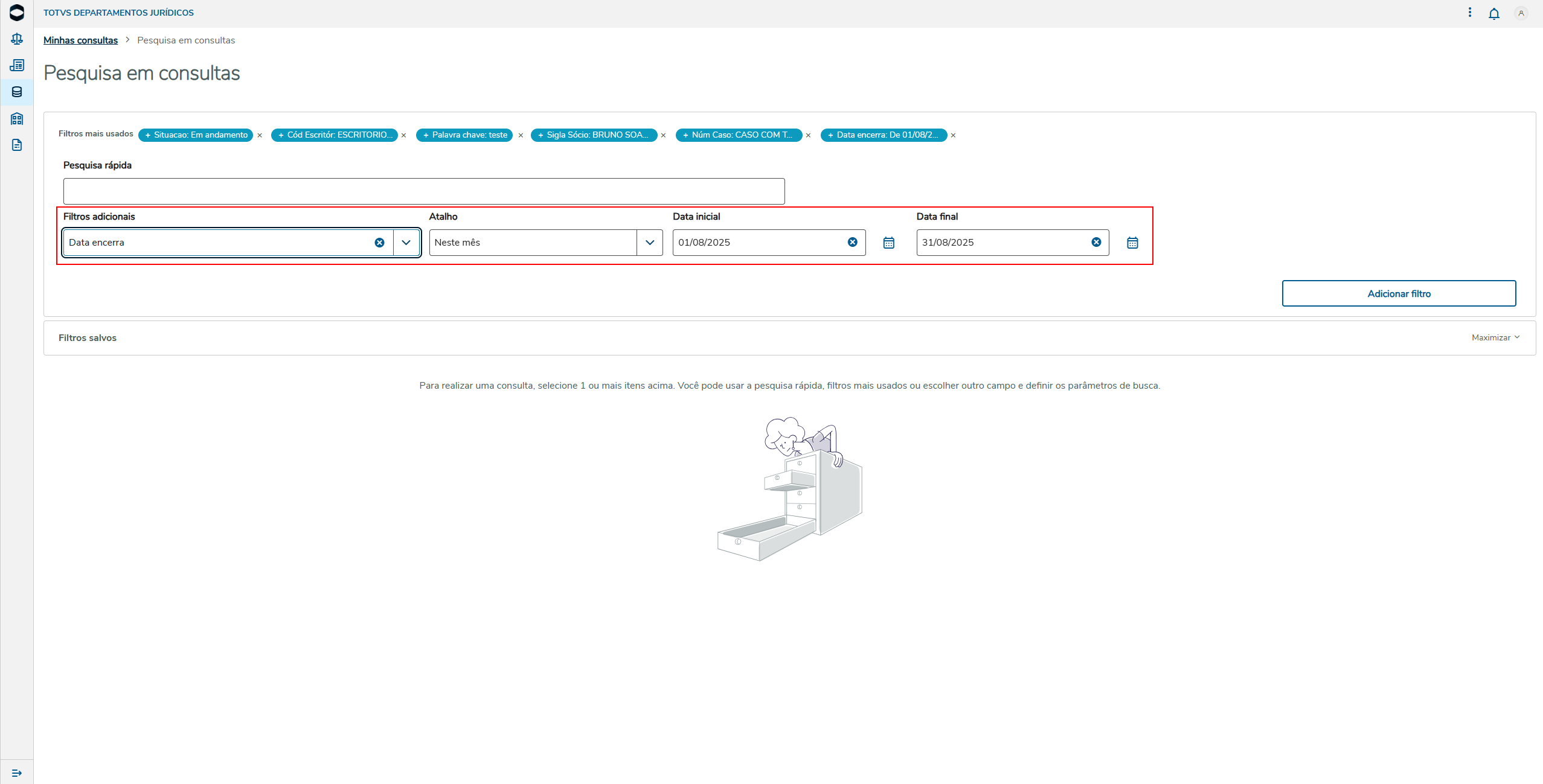1543x784 pixels.
Task: Go to Minhas consultas breadcrumb link
Action: (80, 40)
